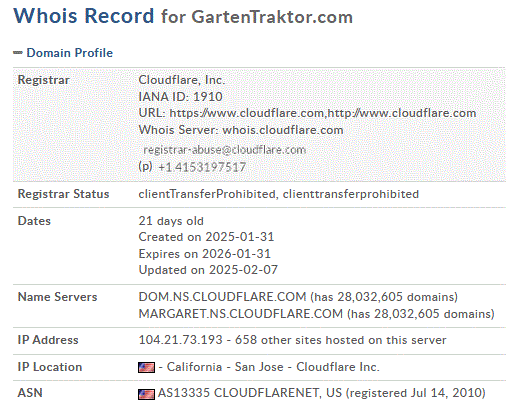Screen dimensions: 507x408
Task: Open the Whois Record heading
Action: coord(84,16)
